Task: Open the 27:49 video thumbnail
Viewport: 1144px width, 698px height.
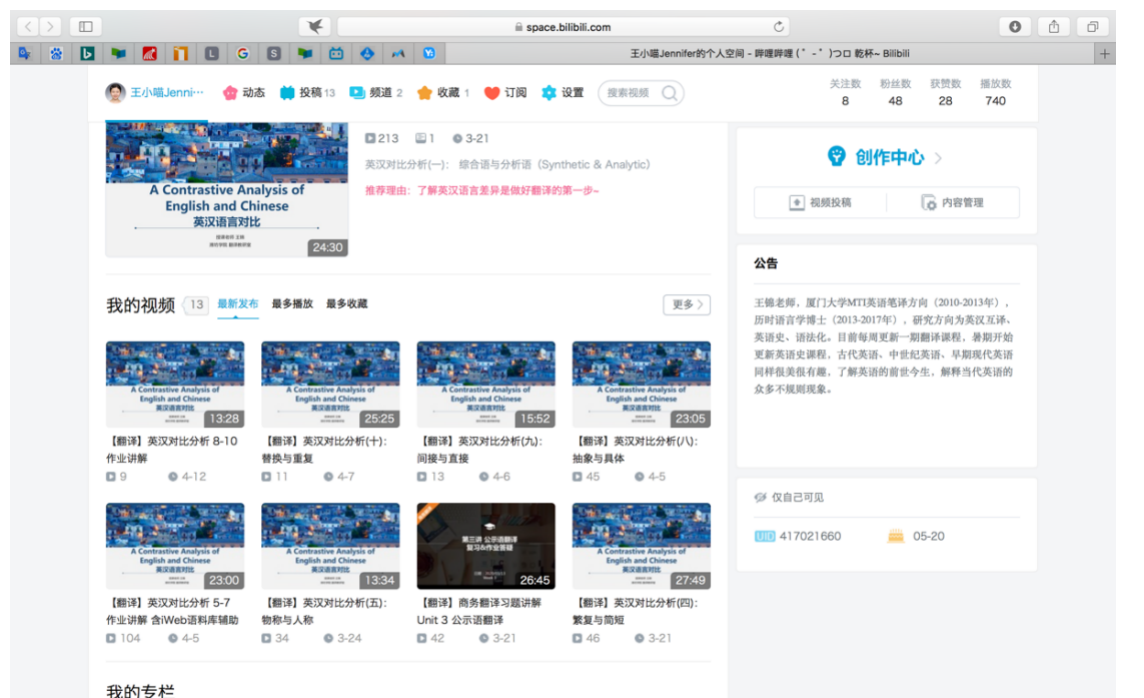Action: 641,546
